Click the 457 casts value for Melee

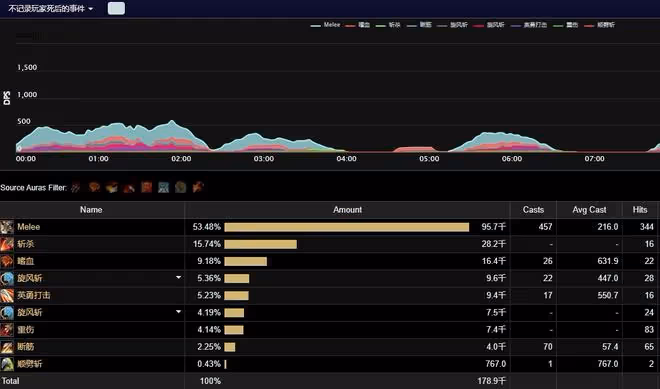pyautogui.click(x=545, y=227)
